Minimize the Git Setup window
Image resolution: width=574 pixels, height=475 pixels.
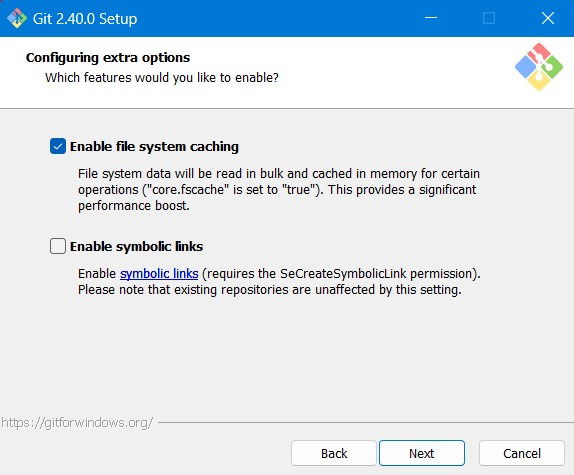click(431, 18)
